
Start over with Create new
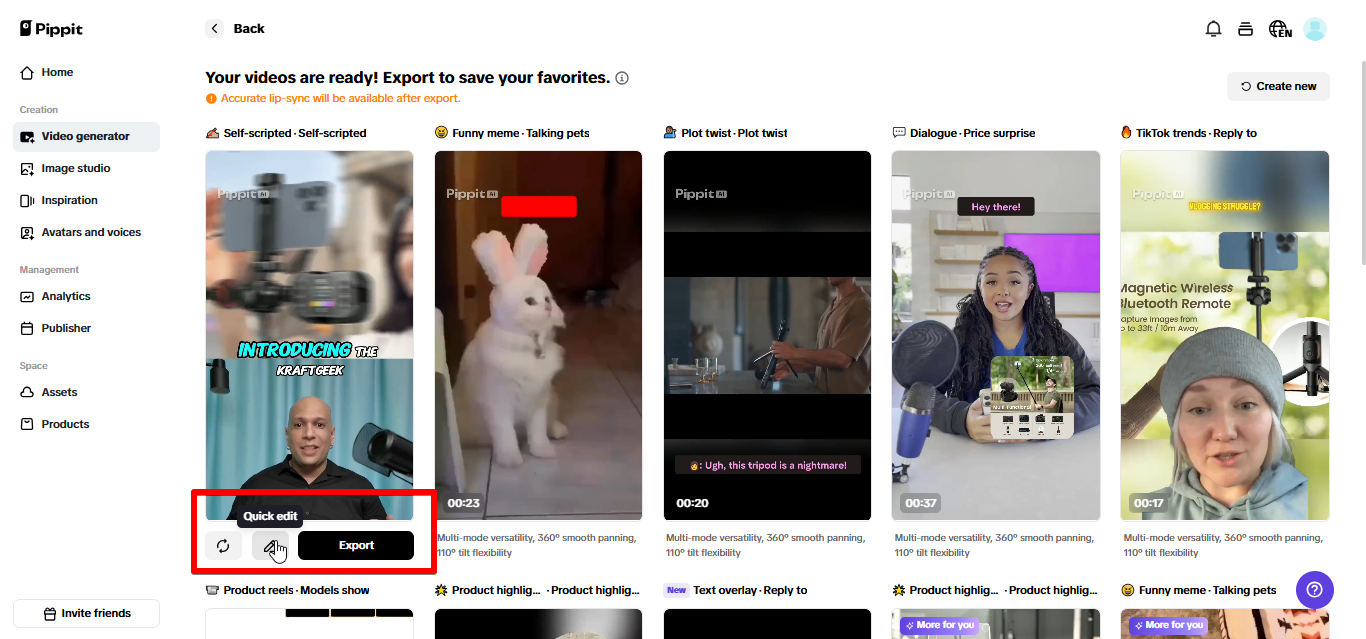pyautogui.click(x=1278, y=86)
